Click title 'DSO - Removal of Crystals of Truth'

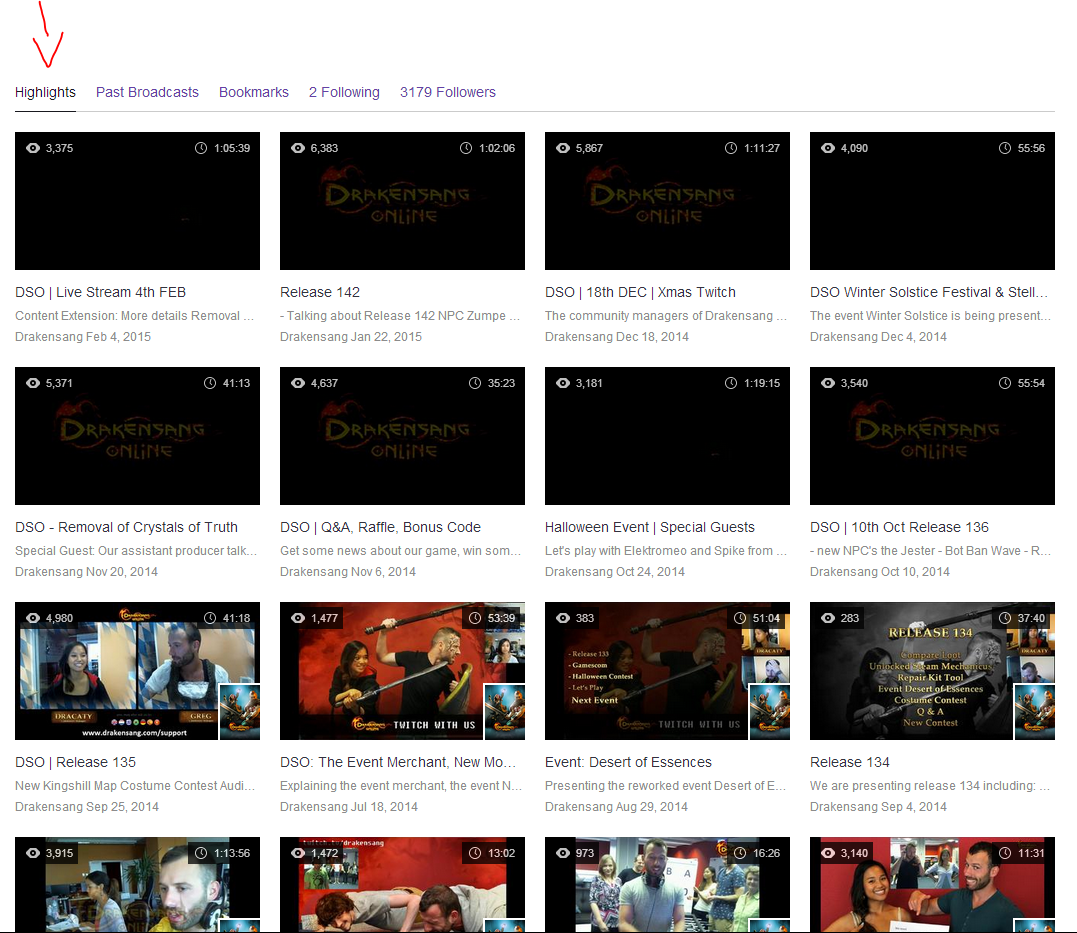126,527
